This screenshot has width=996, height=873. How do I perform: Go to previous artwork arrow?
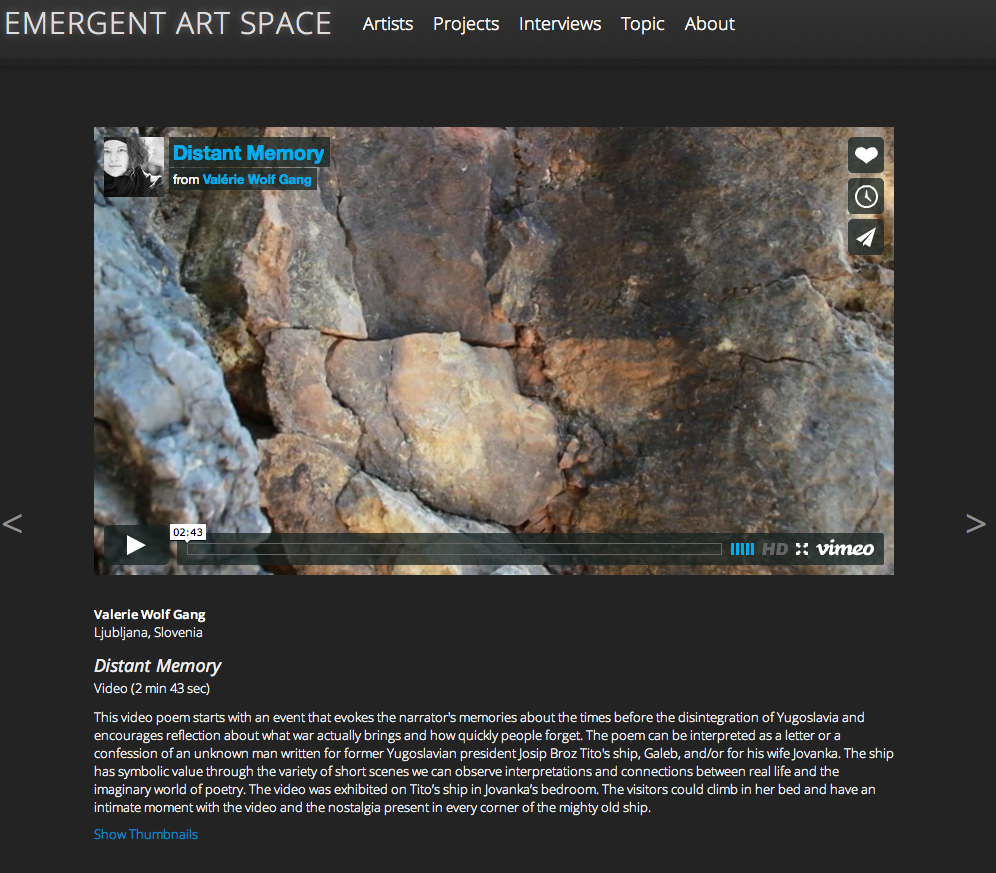pyautogui.click(x=13, y=523)
